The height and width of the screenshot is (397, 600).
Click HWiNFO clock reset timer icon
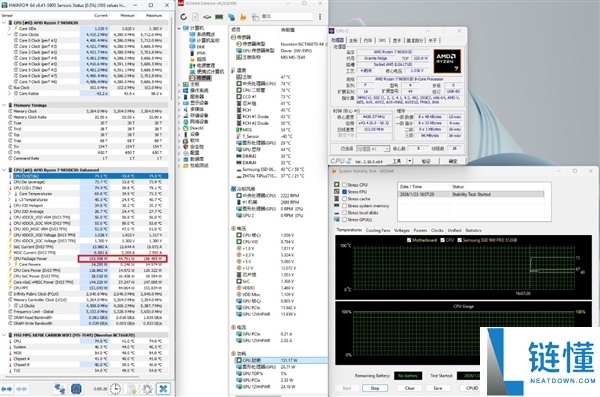point(115,389)
